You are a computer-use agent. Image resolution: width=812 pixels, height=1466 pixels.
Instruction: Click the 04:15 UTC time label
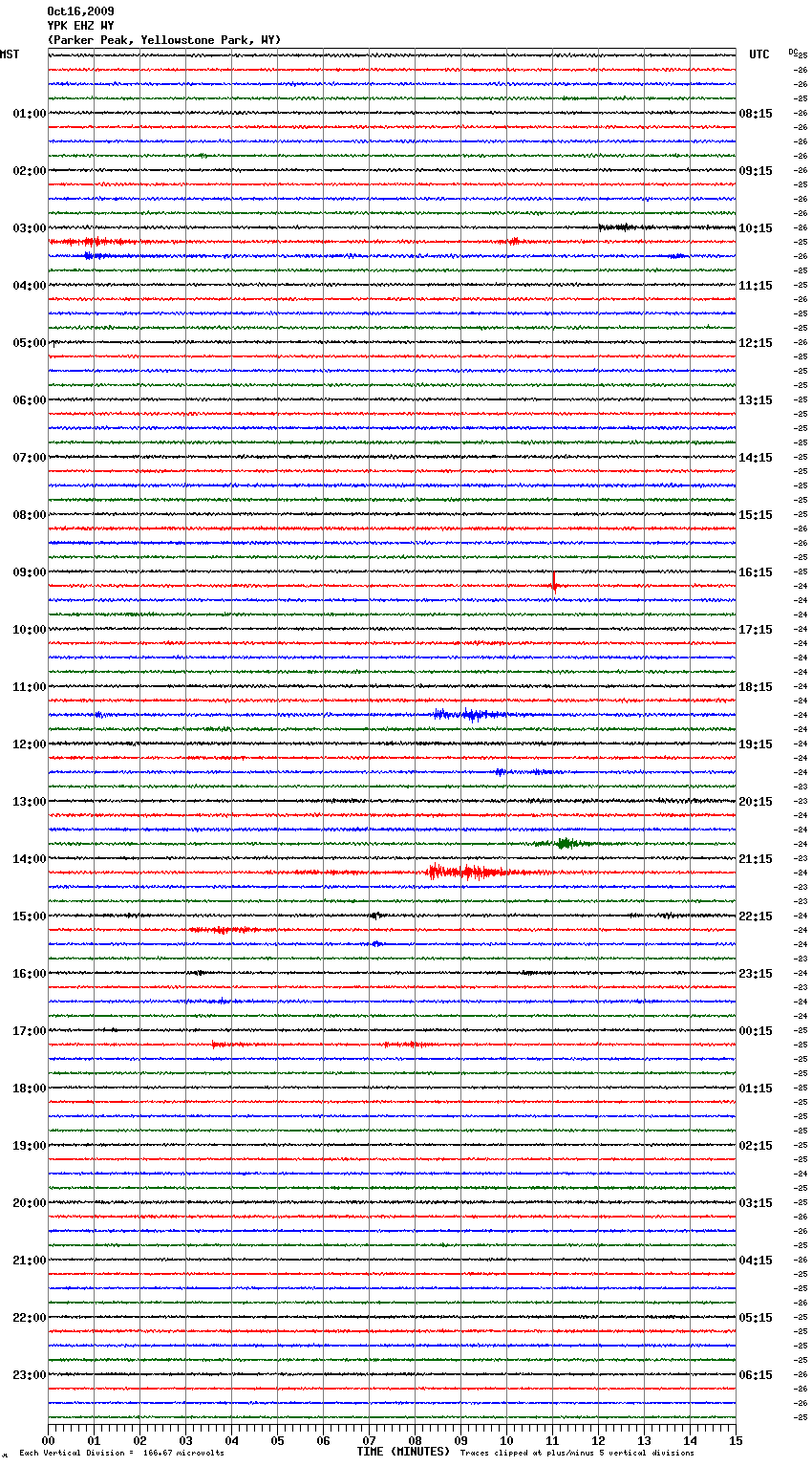[756, 1261]
